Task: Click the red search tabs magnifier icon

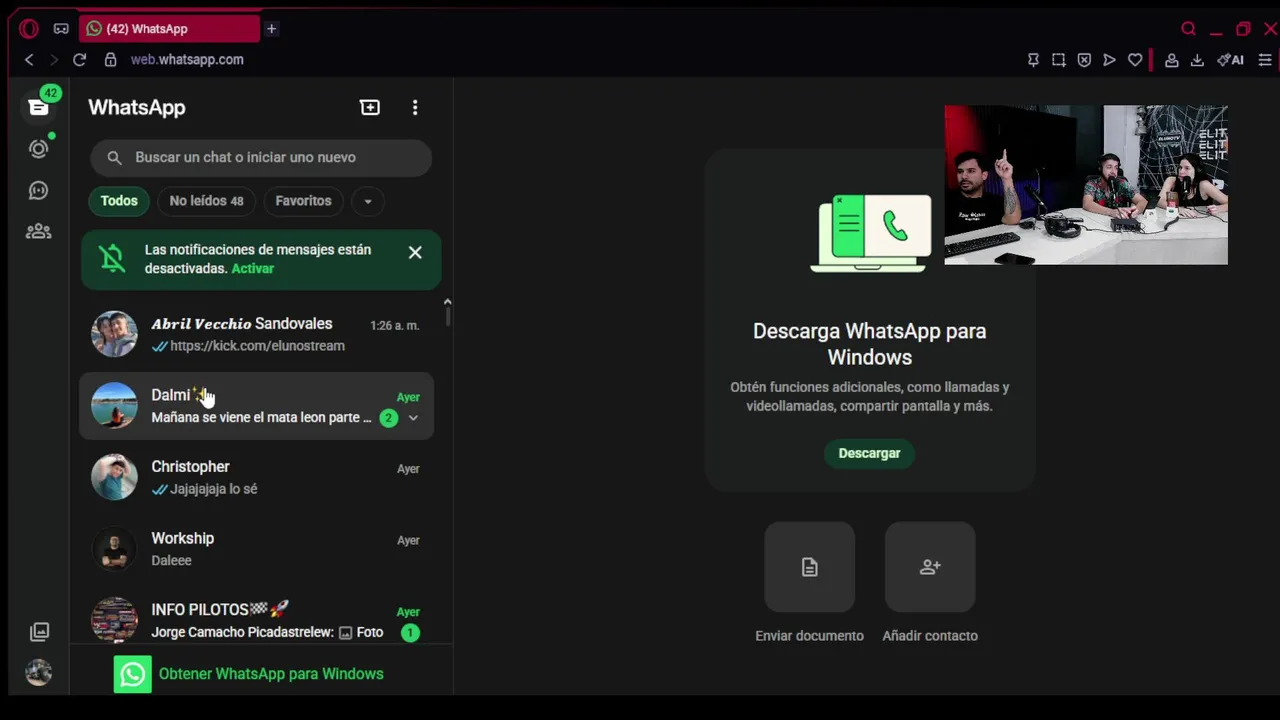Action: tap(1188, 29)
